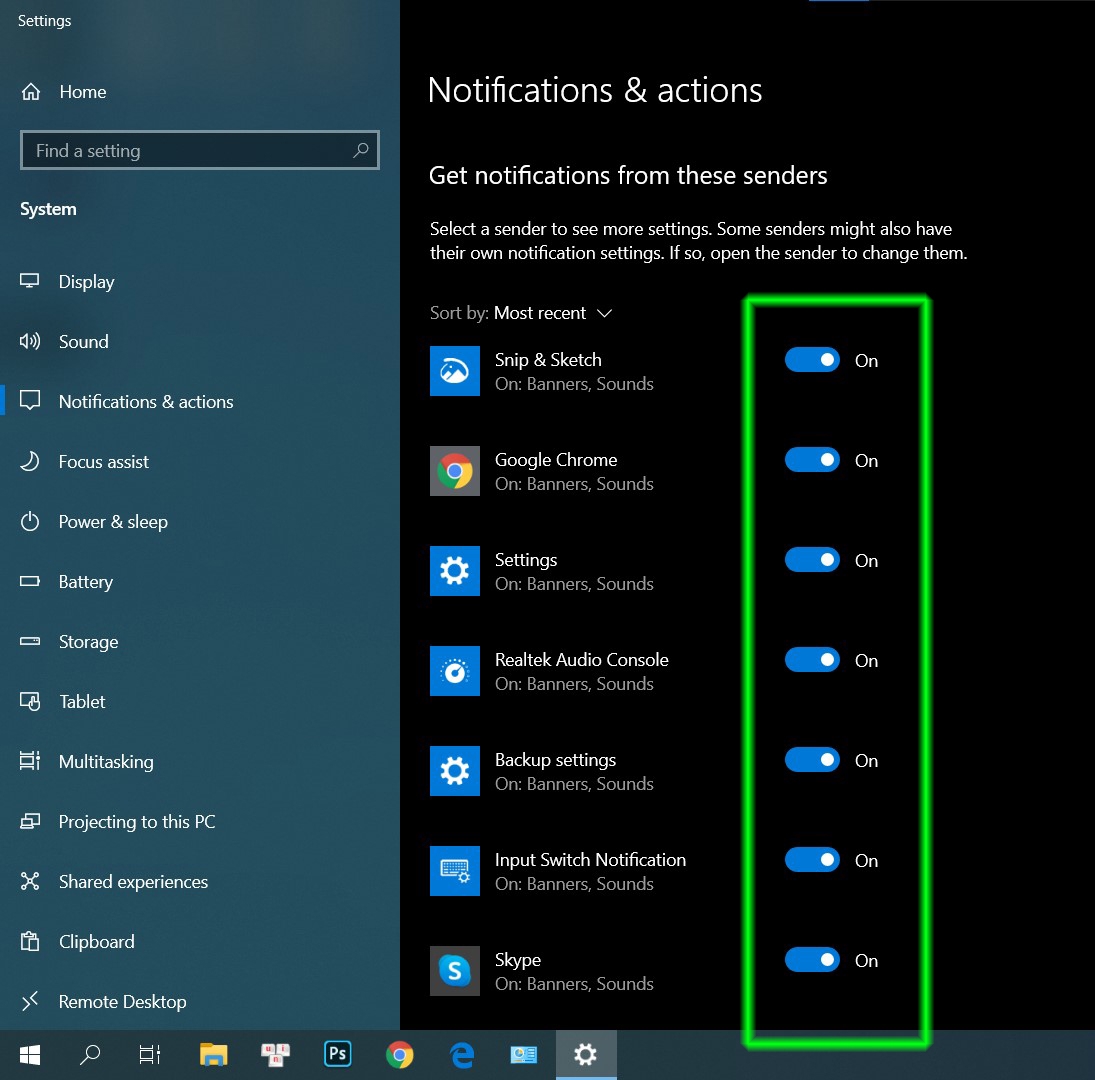Screen dimensions: 1095x1080
Task: Click the Clipboard icon in sidebar
Action: coord(29,941)
